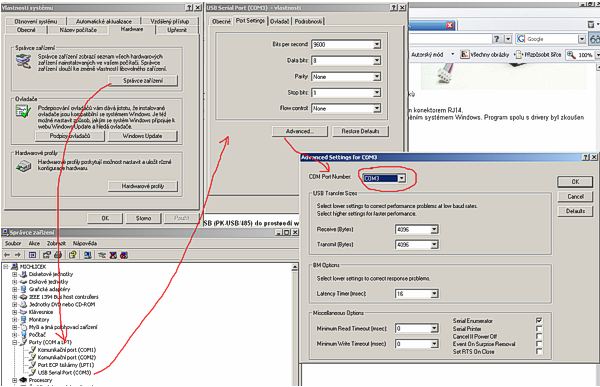Open the Akce menu in Device Manager

34,243
